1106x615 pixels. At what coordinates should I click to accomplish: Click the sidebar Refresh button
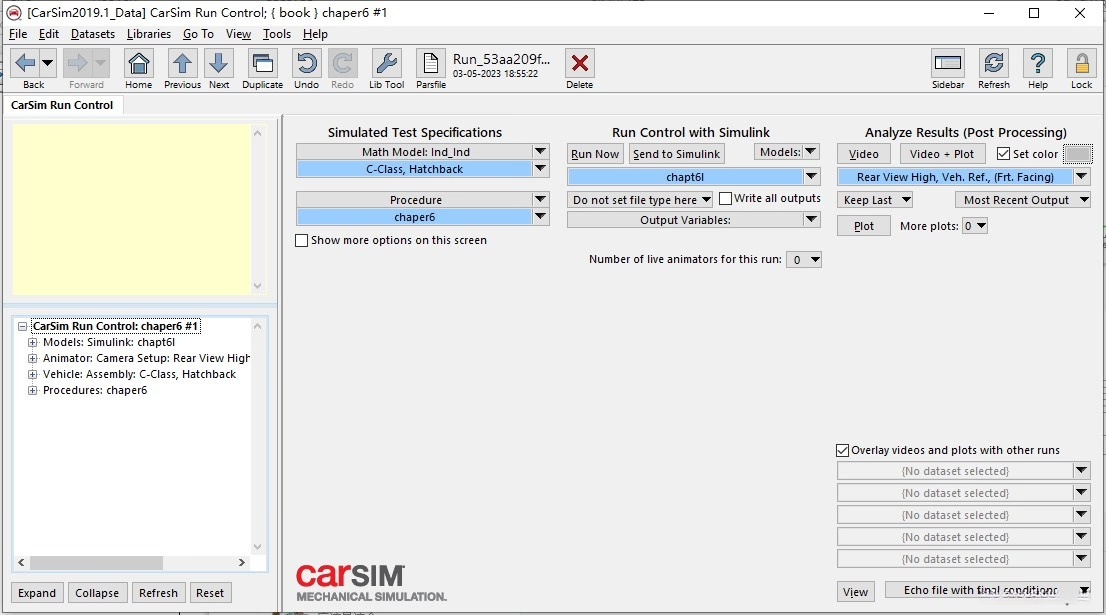(159, 593)
